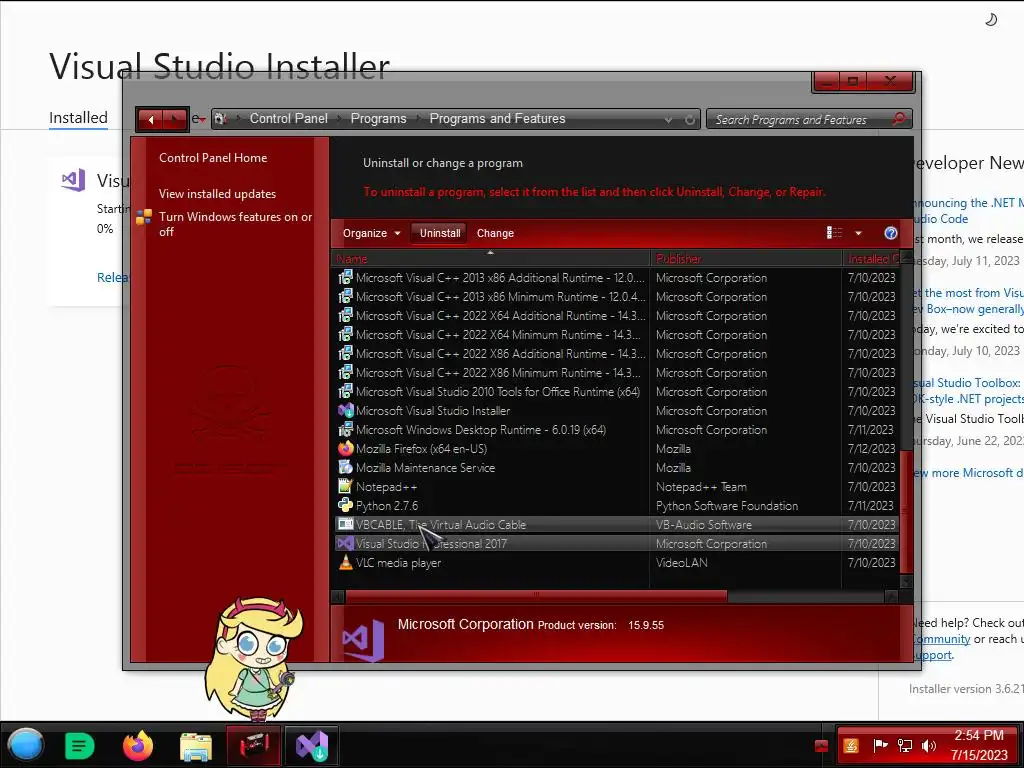Click Programs in the breadcrumb path
Viewport: 1024px width, 768px height.
point(378,119)
